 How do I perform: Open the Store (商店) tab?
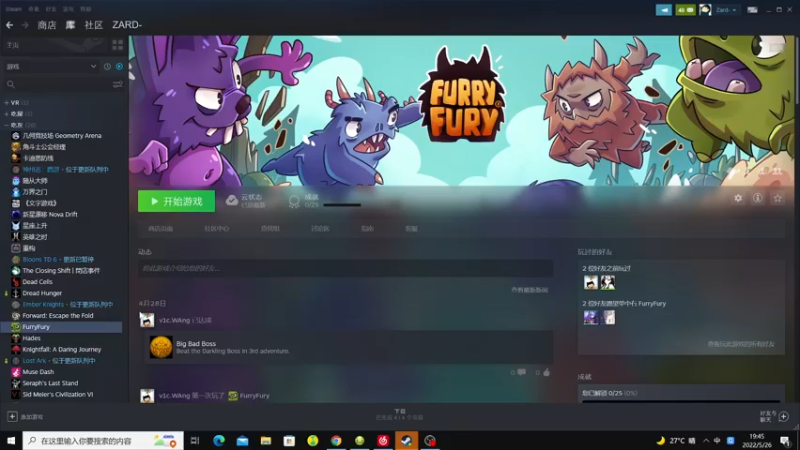click(x=47, y=24)
